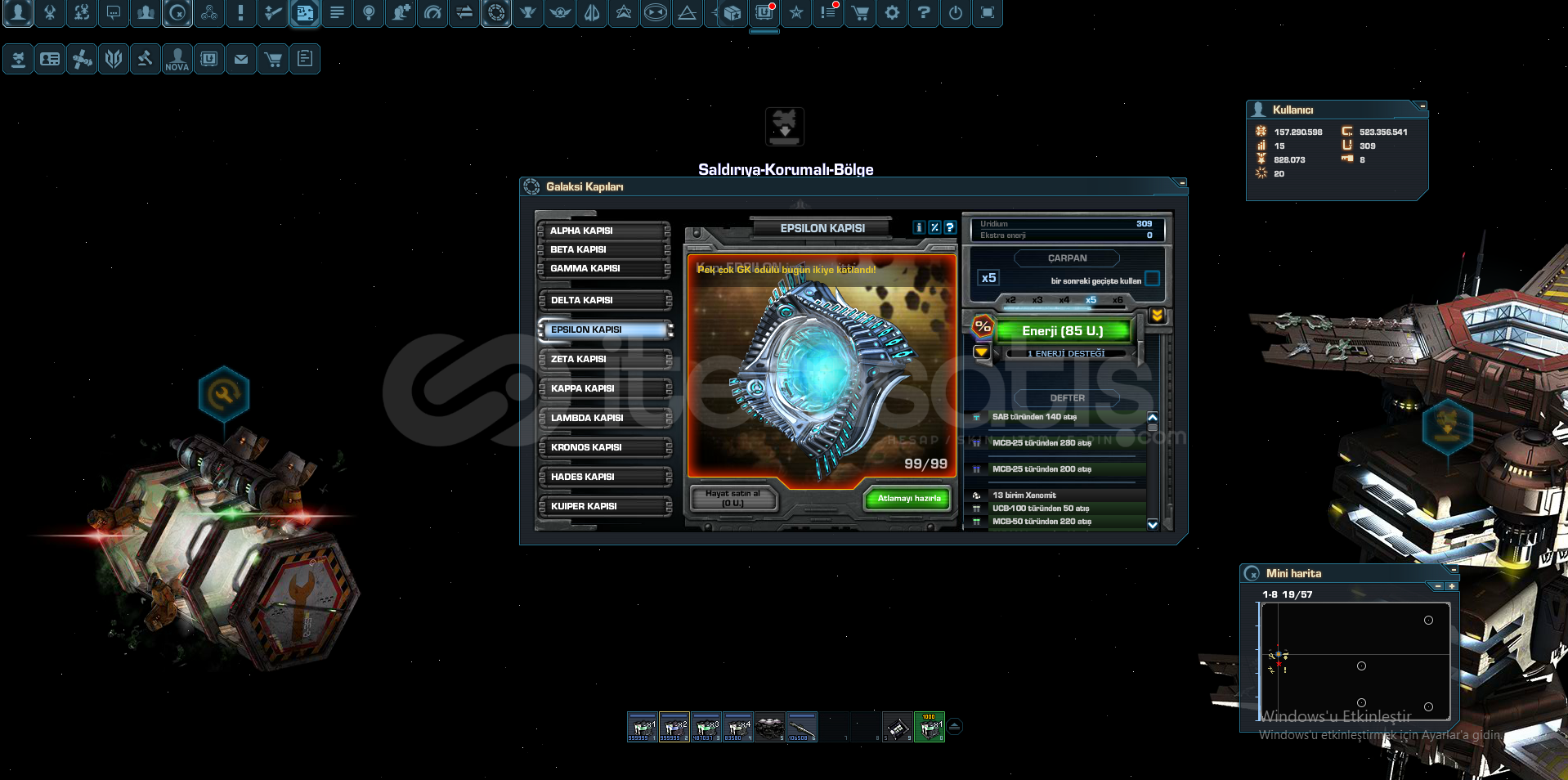The image size is (1568, 780).
Task: Click the hexagonal repair wrench icon in space
Action: [x=223, y=394]
